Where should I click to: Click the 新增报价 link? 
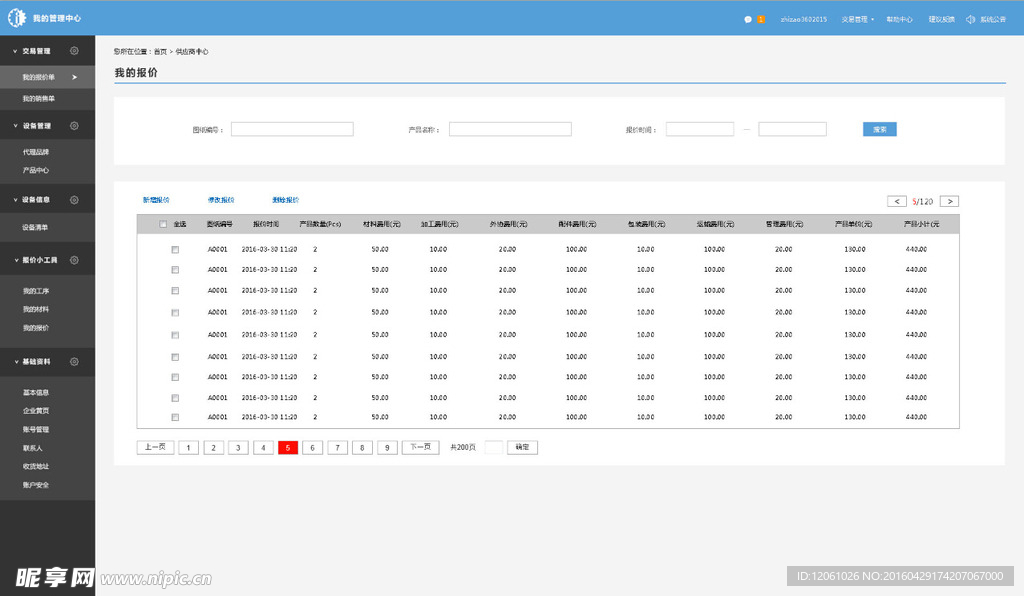coord(156,200)
